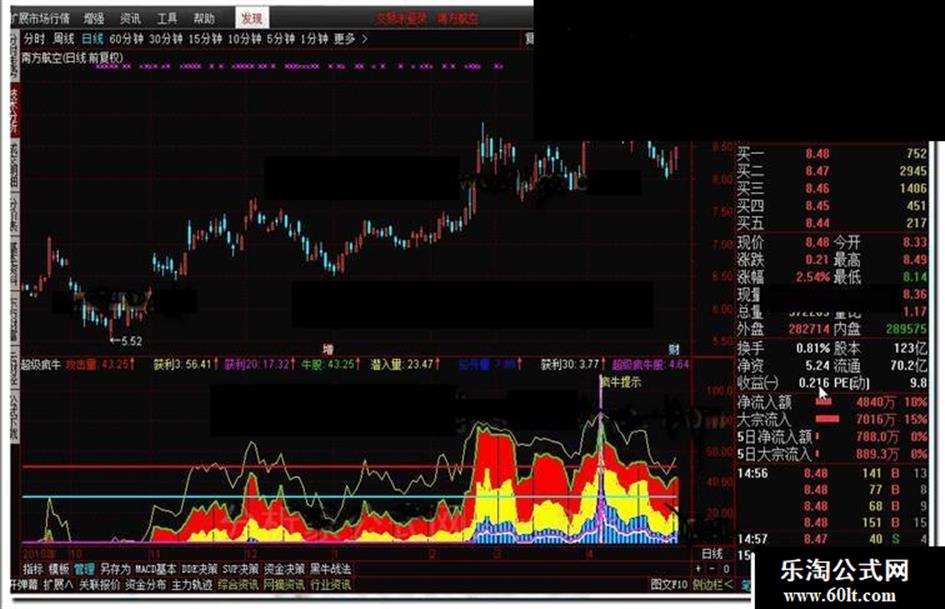The width and height of the screenshot is (945, 609).
Task: Click 买五 price 8.44
Action: coord(817,224)
